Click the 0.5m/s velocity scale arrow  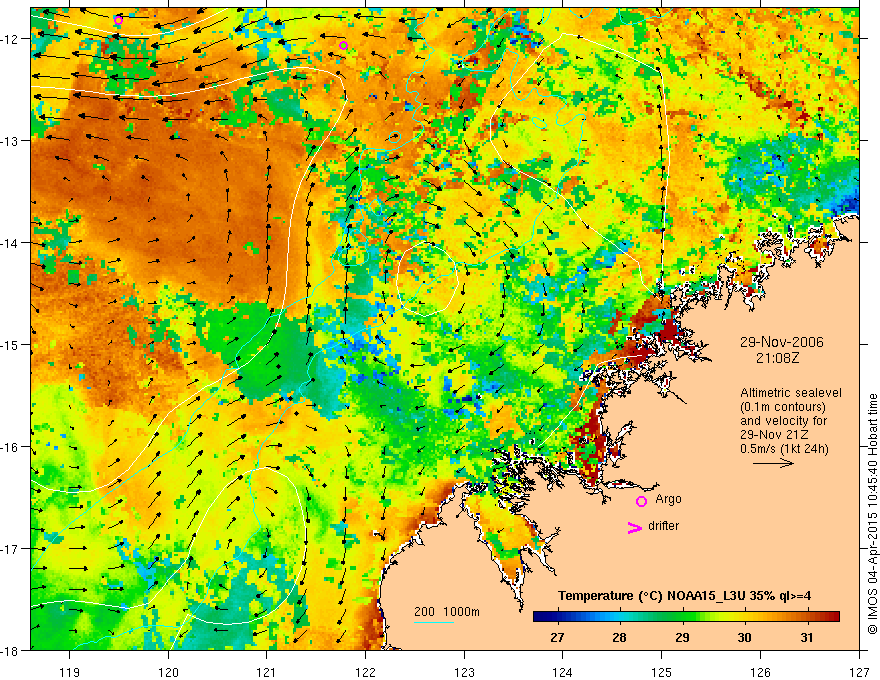pos(773,463)
